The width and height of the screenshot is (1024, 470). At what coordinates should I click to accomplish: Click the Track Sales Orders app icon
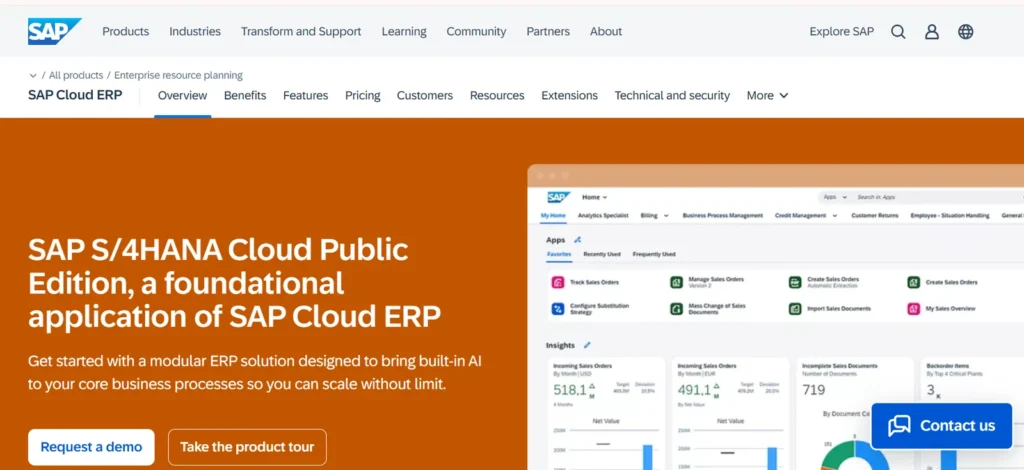pos(558,283)
